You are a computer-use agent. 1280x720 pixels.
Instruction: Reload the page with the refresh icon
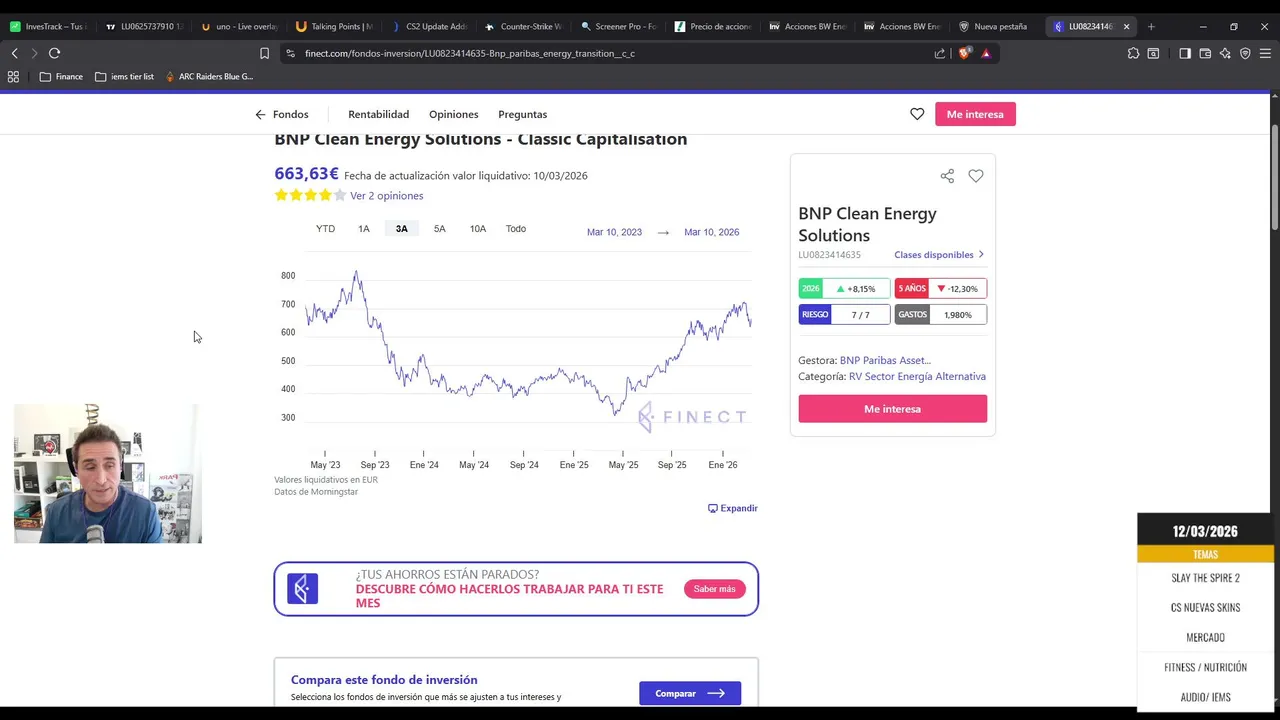(x=54, y=53)
